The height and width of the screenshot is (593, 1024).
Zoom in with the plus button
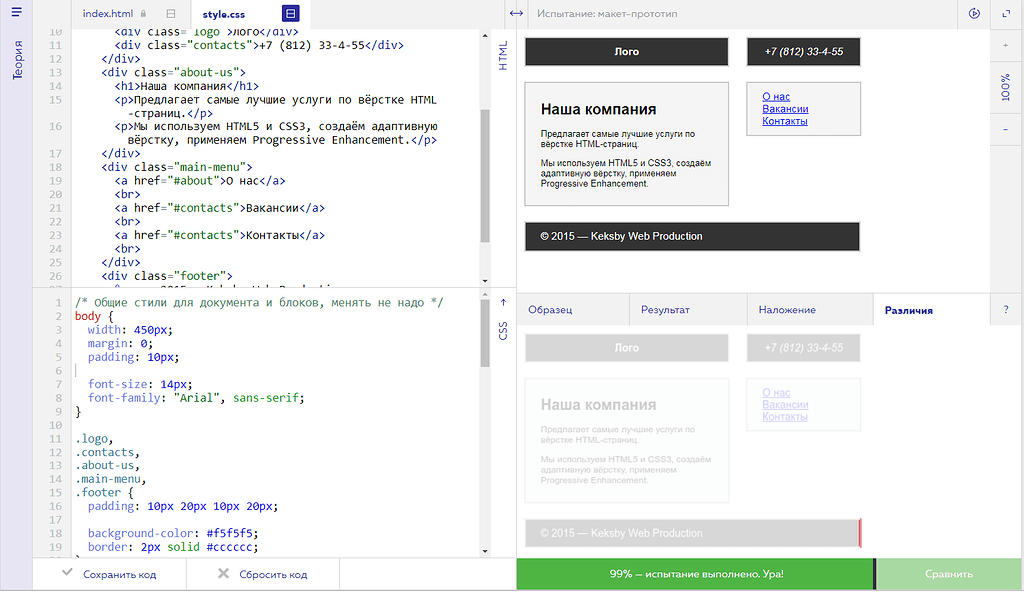point(1006,46)
